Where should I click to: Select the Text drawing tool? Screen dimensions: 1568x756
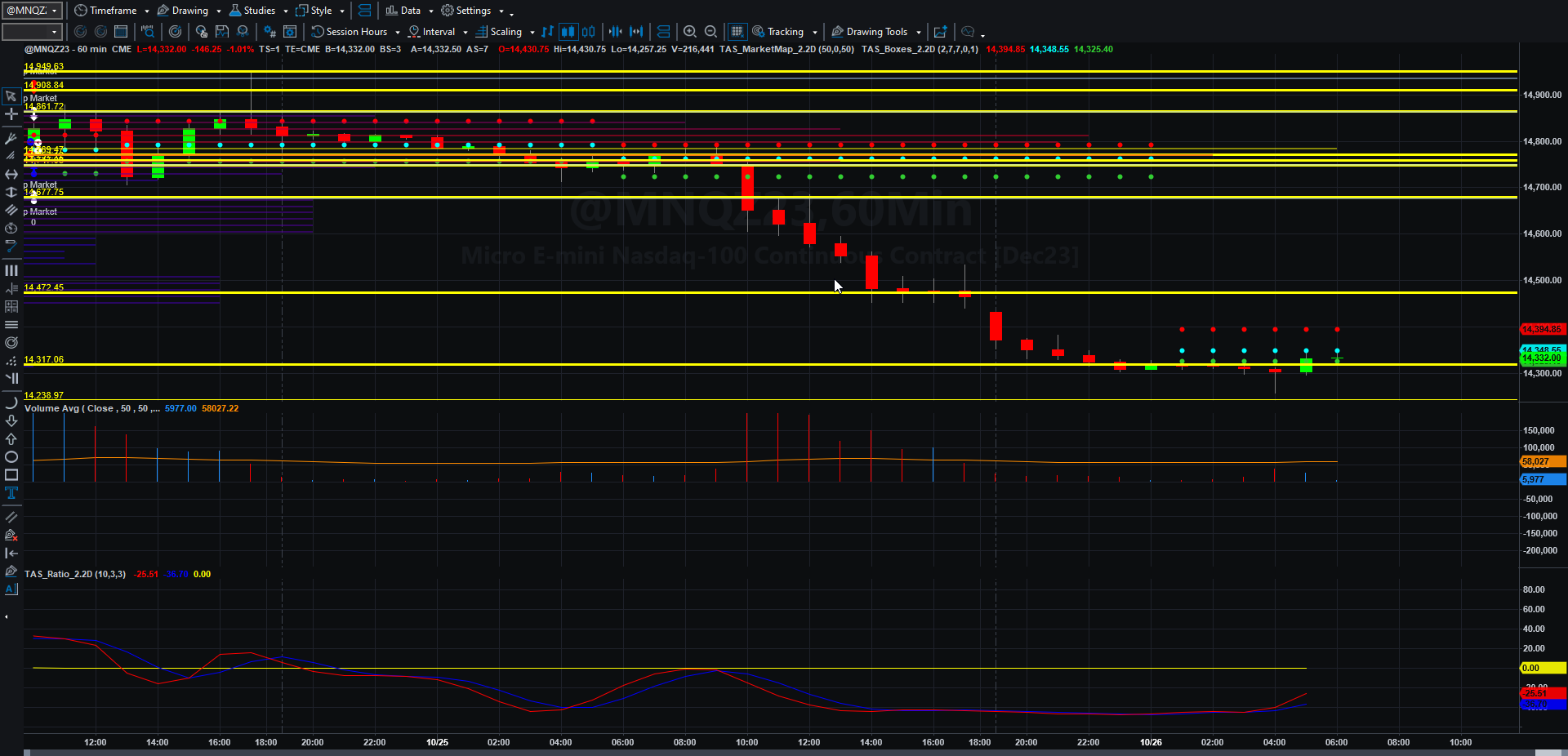11,492
